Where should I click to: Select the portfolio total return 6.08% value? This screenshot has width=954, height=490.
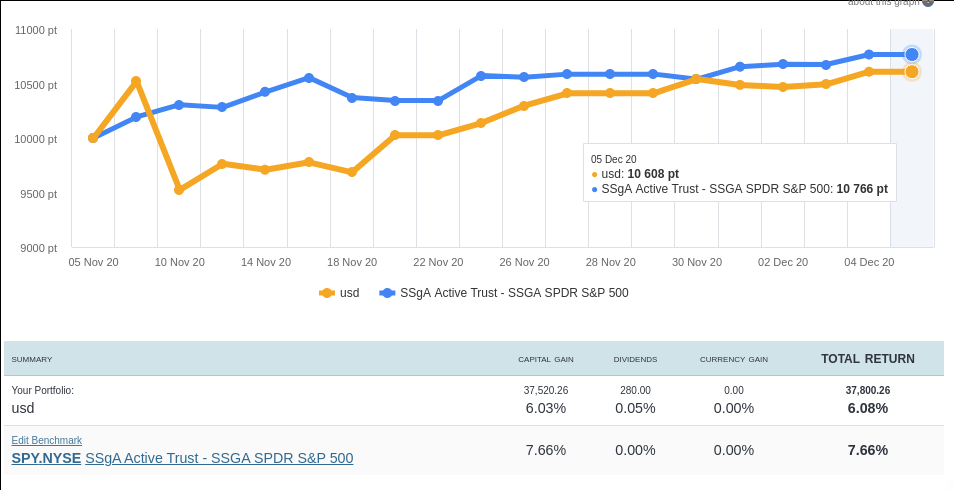867,408
